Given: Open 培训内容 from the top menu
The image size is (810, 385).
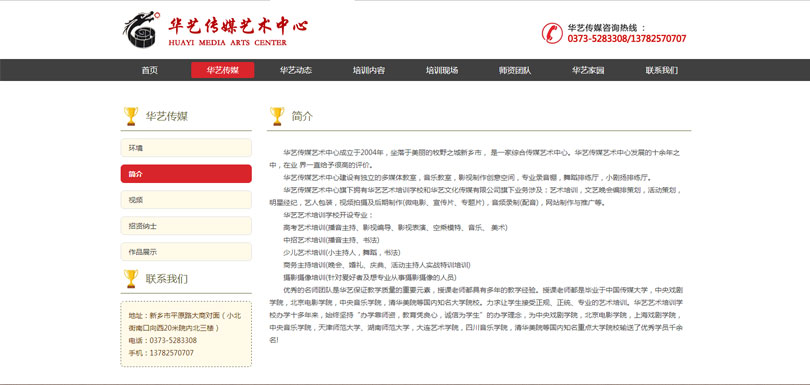Looking at the screenshot, I should [x=369, y=70].
